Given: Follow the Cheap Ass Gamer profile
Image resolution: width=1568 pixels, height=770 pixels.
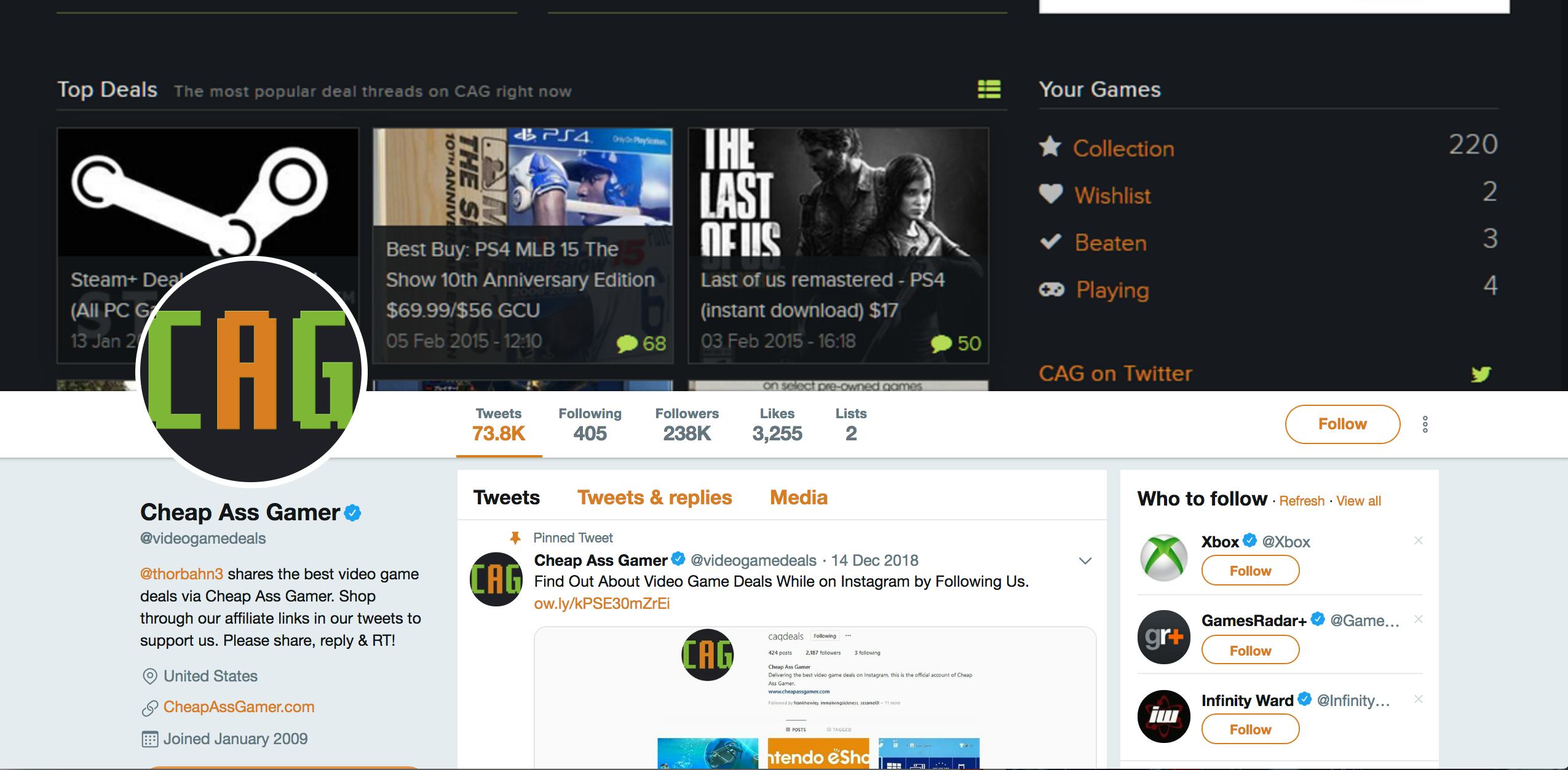Looking at the screenshot, I should pos(1342,424).
